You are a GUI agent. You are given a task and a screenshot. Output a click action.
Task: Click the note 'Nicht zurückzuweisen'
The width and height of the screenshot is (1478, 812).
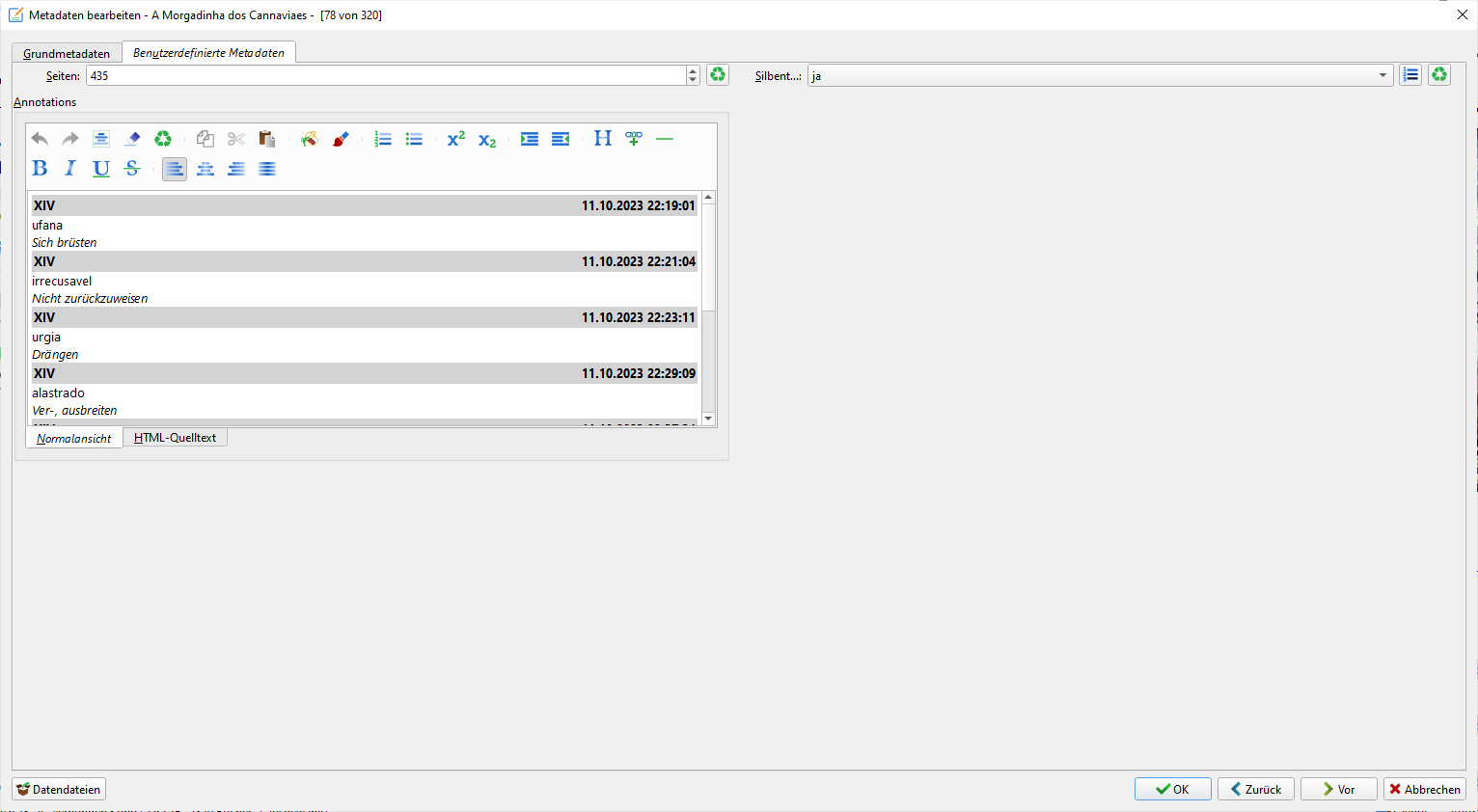90,298
